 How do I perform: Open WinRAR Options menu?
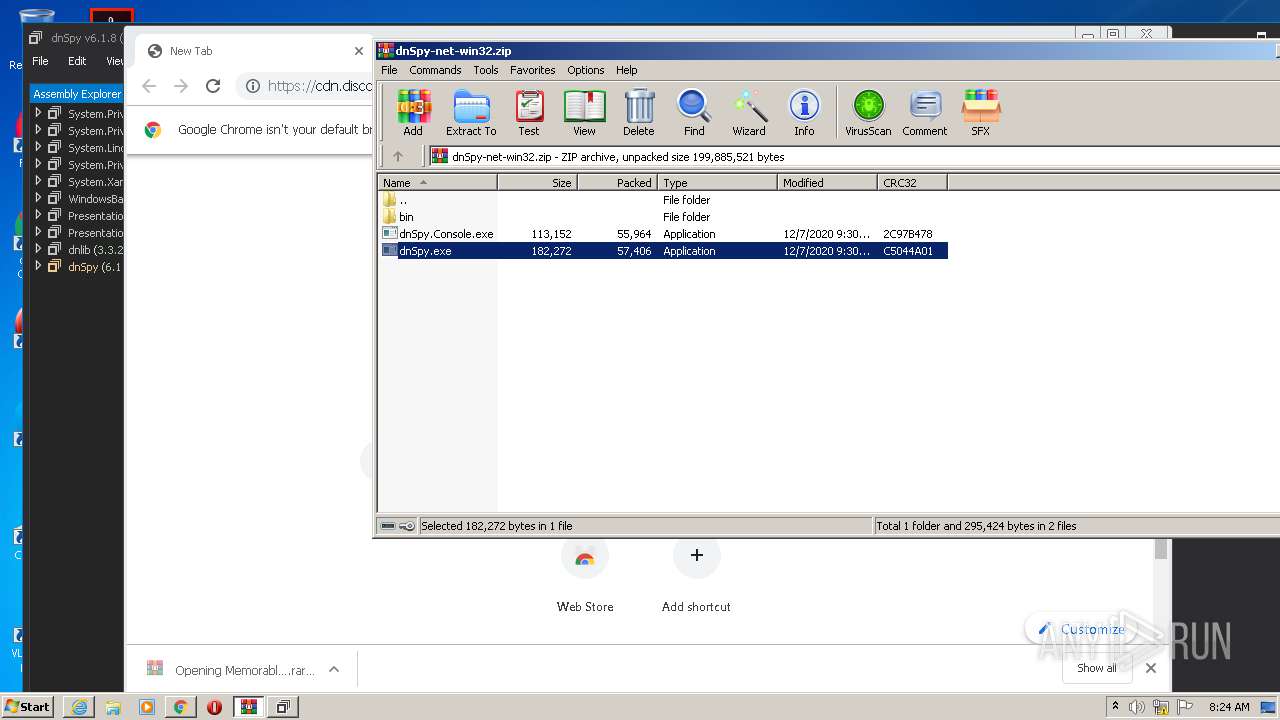tap(586, 70)
